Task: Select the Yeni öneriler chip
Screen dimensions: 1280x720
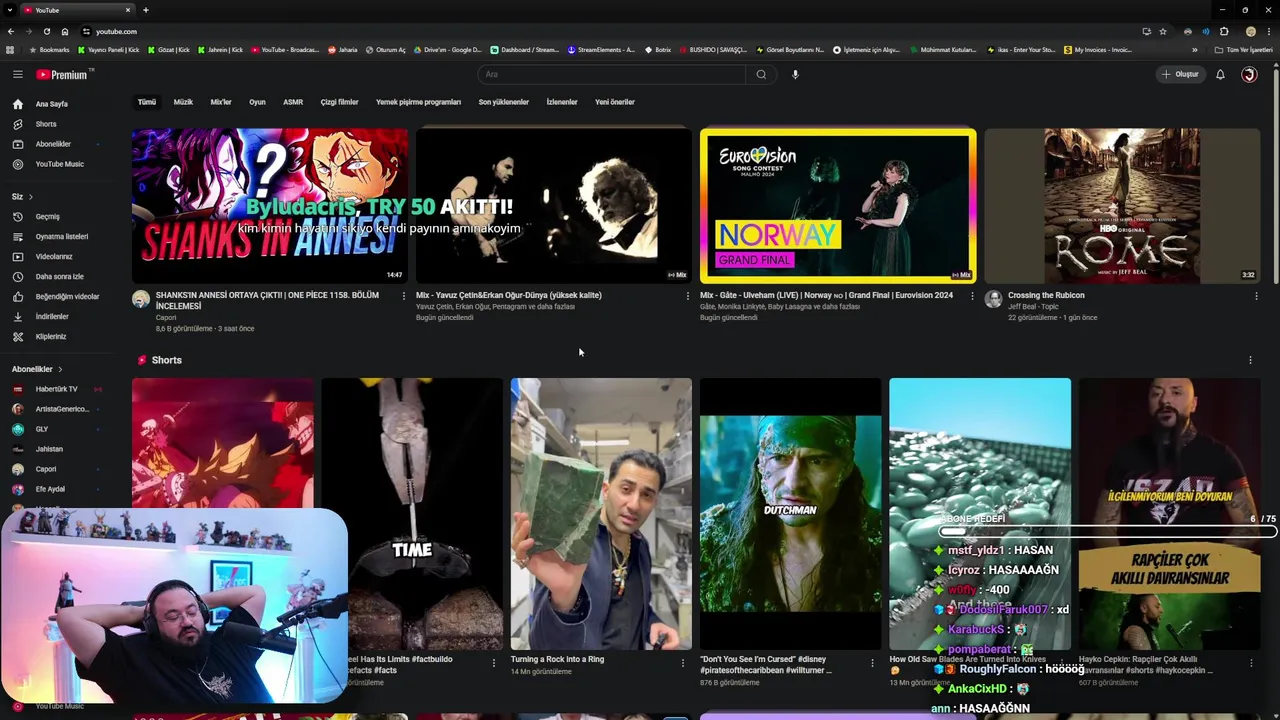Action: pyautogui.click(x=615, y=102)
